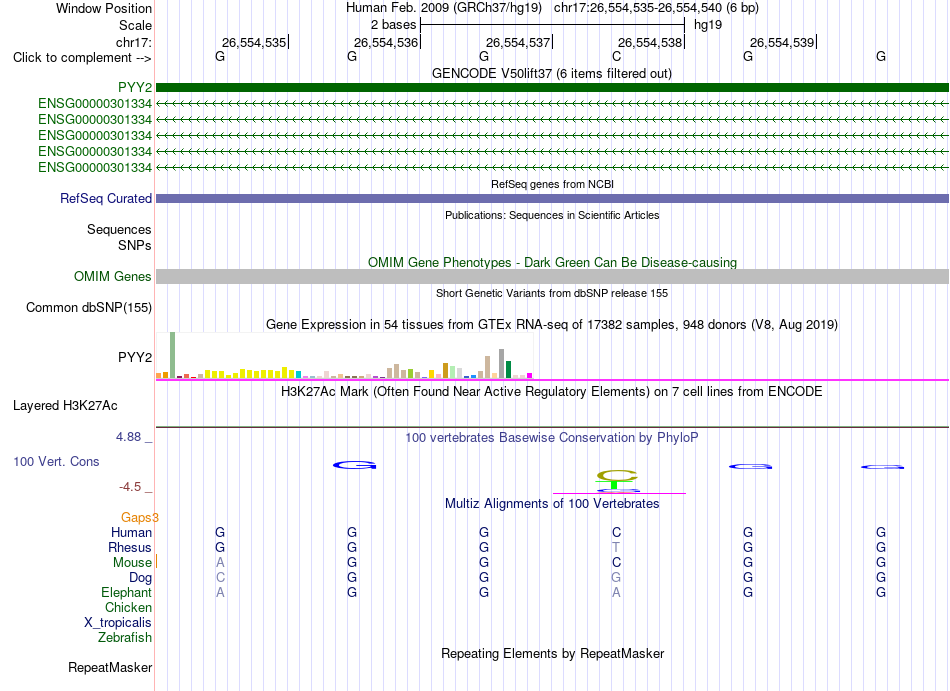The height and width of the screenshot is (691, 950).
Task: Click 'RefSeq genes from NCBI' title
Action: pyautogui.click(x=552, y=184)
